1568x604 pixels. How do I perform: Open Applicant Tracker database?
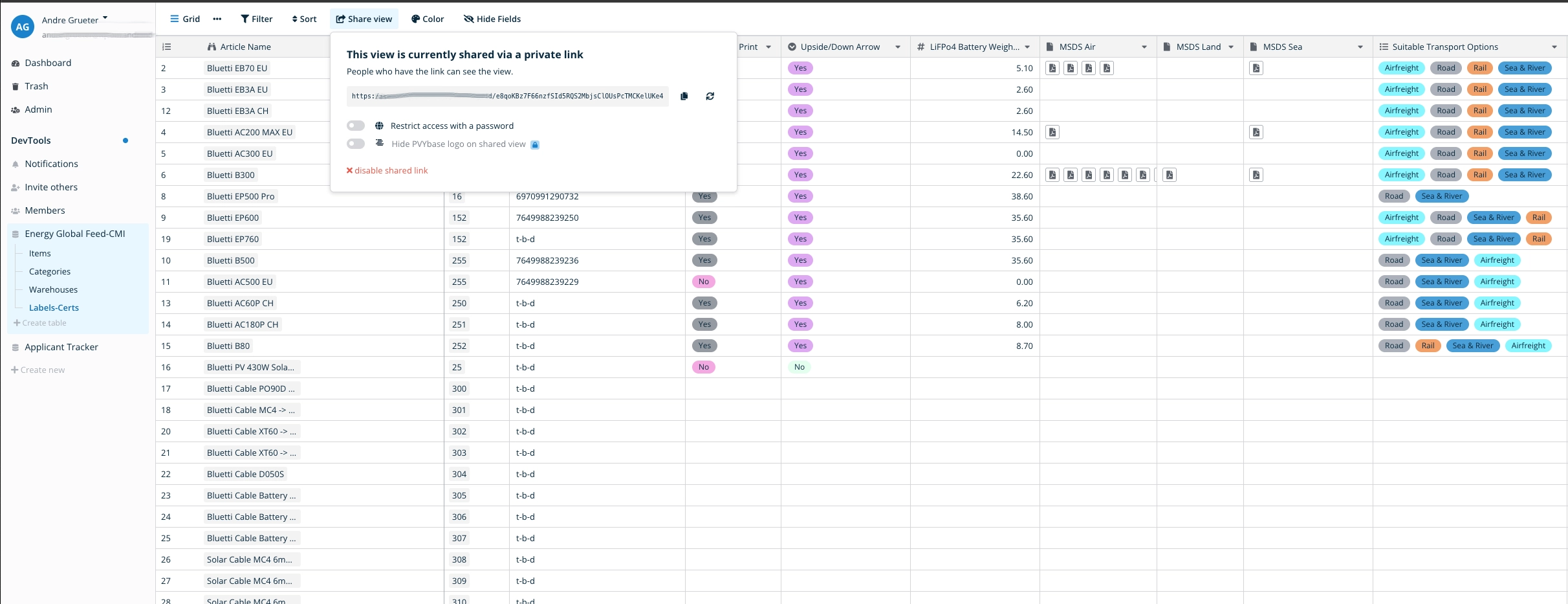(61, 347)
